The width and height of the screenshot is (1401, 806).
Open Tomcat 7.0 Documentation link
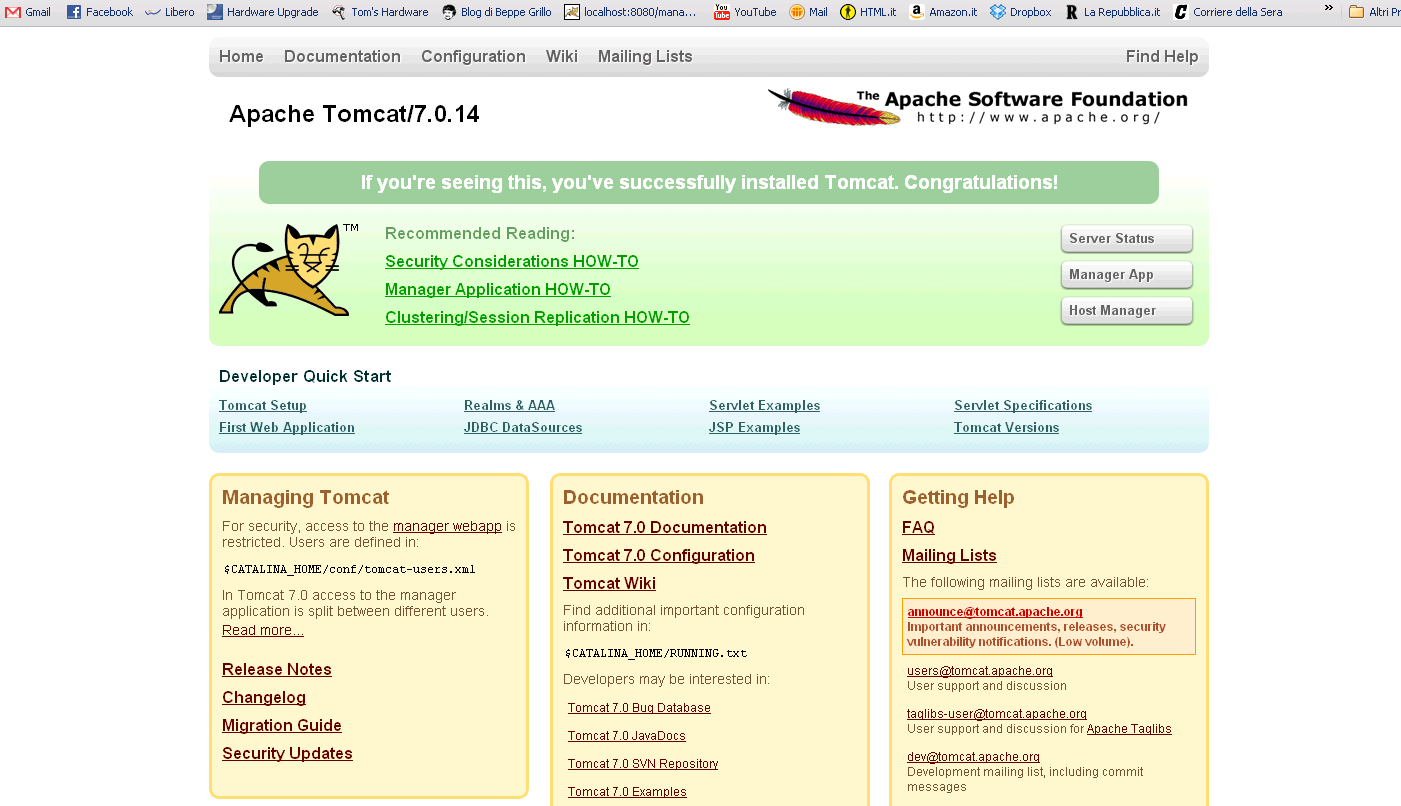(x=665, y=528)
